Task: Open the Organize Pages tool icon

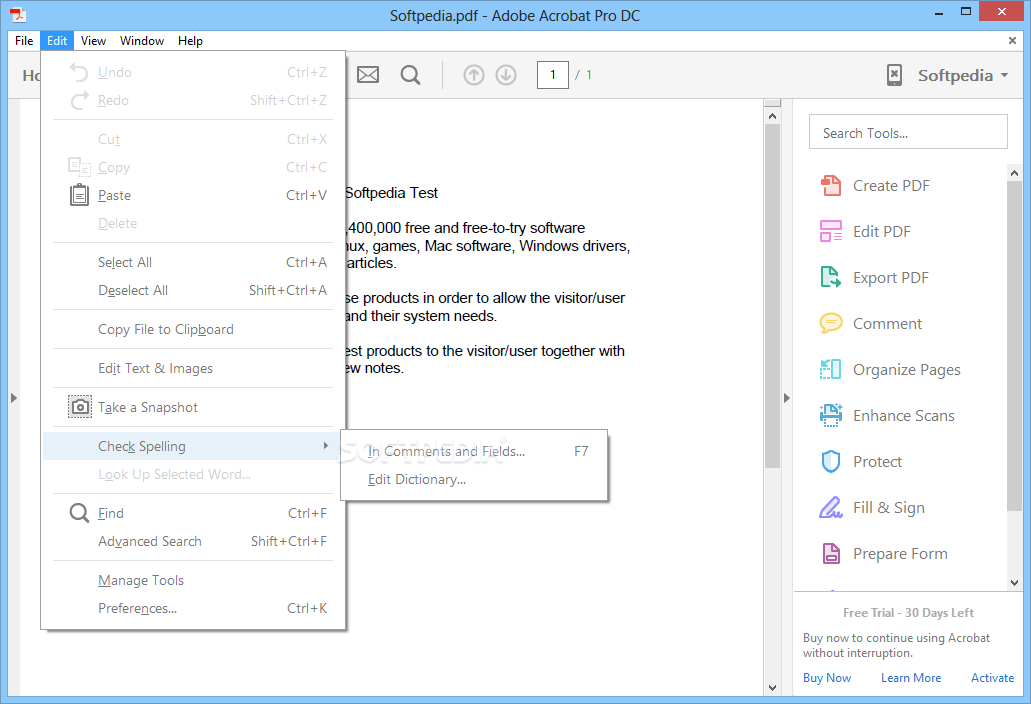Action: 830,369
